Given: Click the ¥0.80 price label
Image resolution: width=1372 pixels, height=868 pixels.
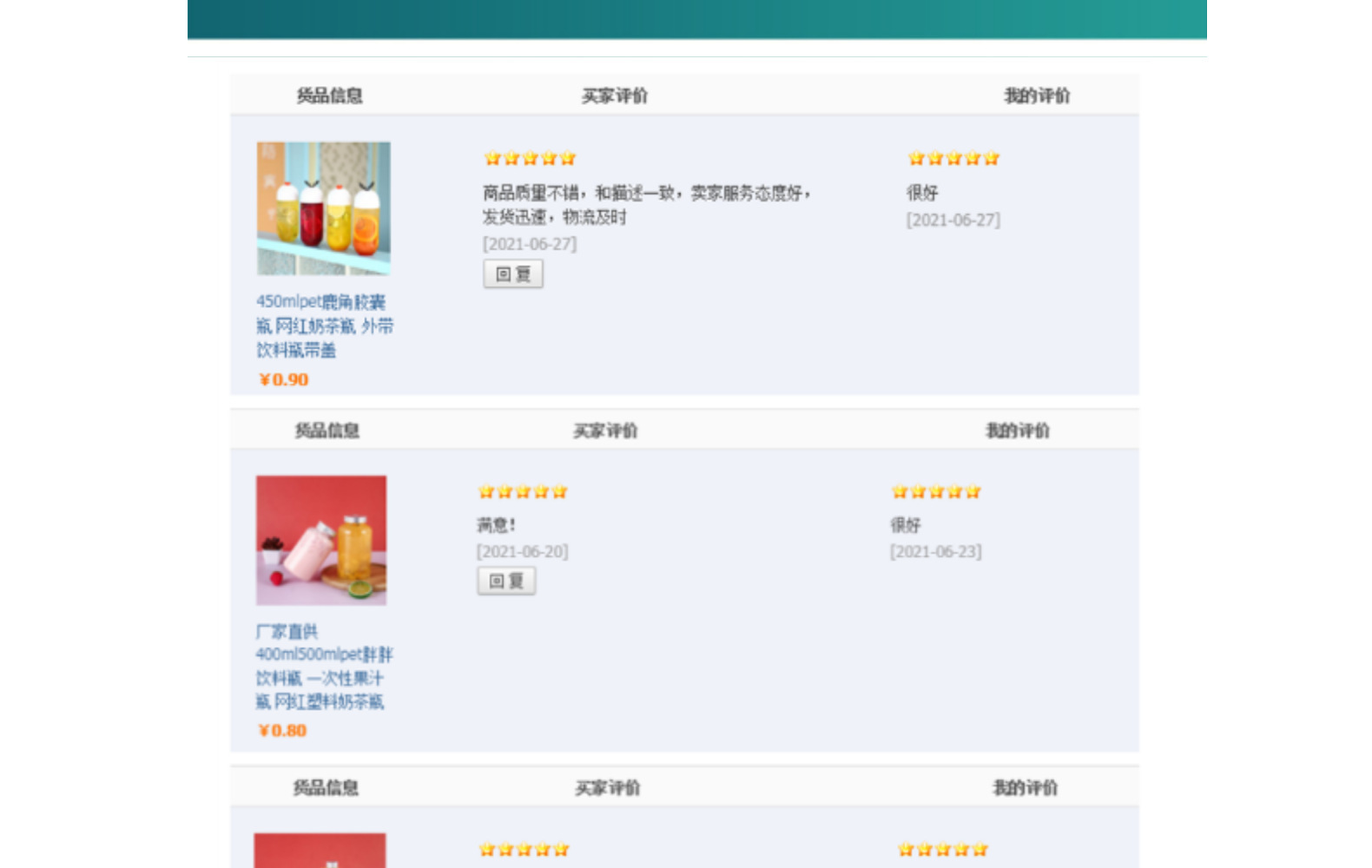Looking at the screenshot, I should (x=282, y=730).
